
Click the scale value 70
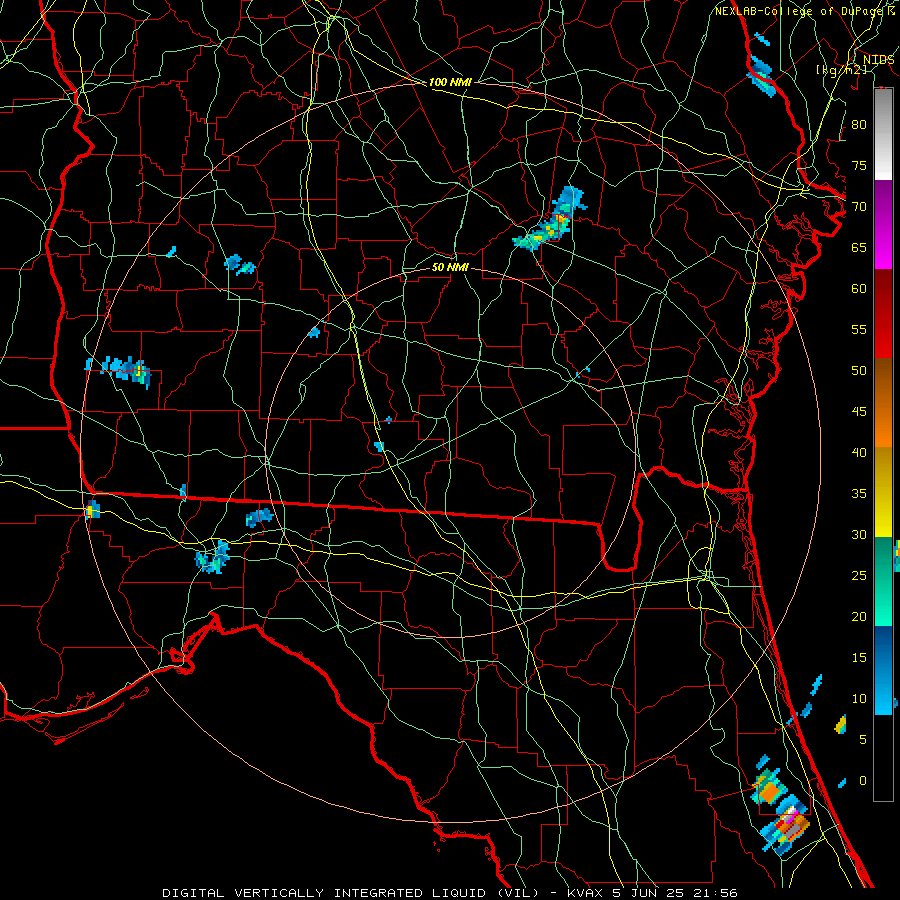[859, 207]
